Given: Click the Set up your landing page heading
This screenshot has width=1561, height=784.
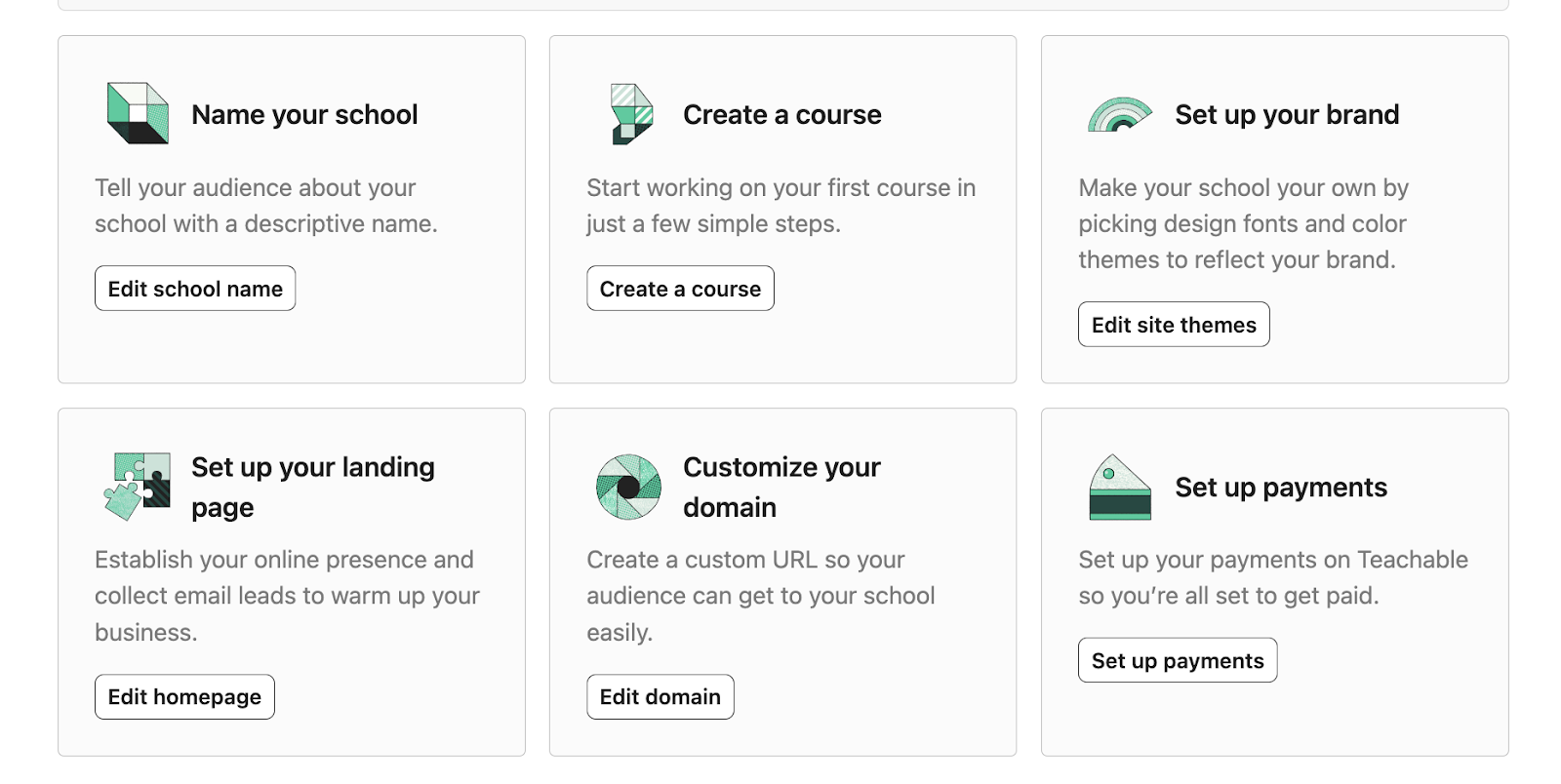Looking at the screenshot, I should click(312, 487).
